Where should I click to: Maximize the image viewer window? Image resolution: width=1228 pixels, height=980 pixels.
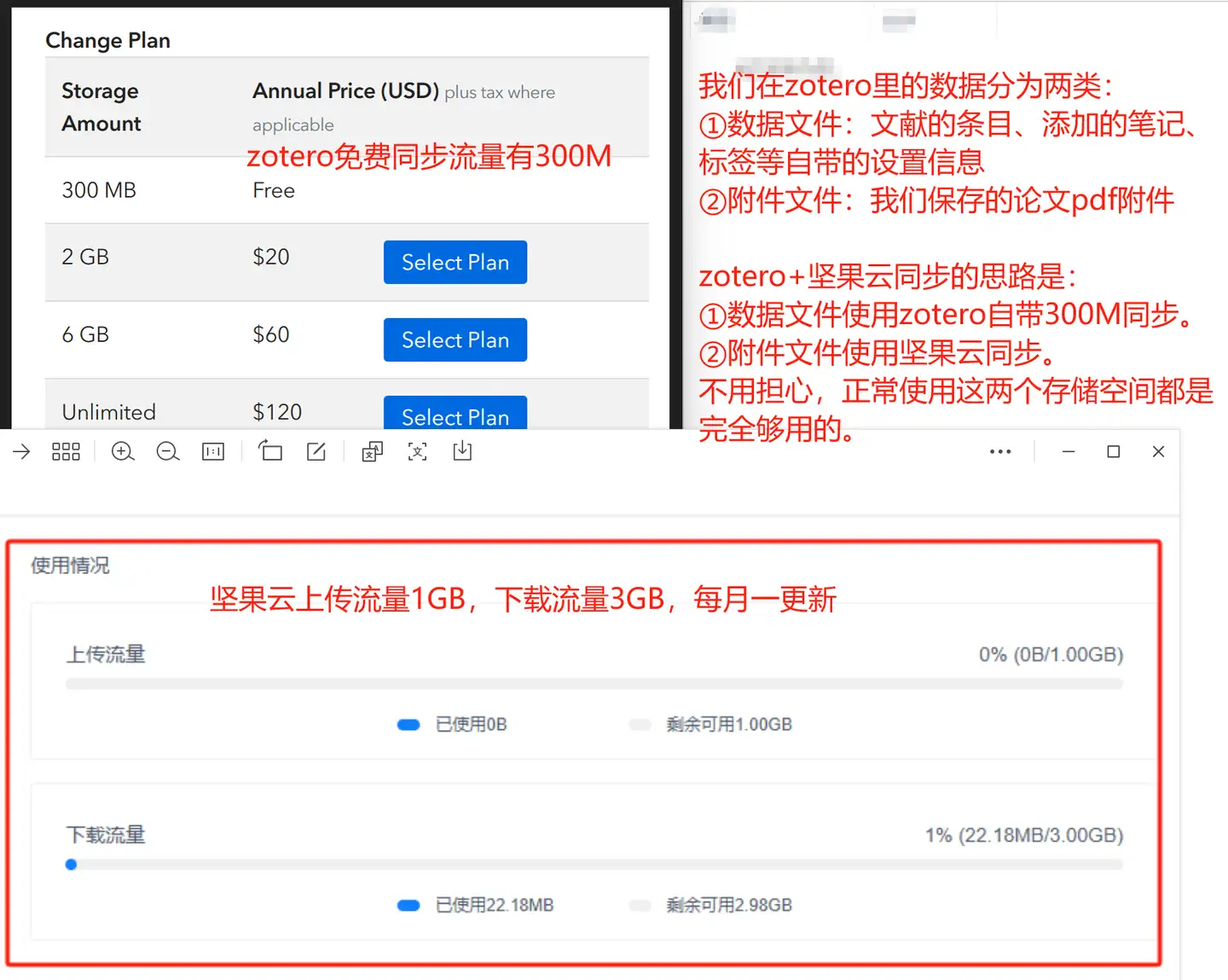tap(1113, 451)
